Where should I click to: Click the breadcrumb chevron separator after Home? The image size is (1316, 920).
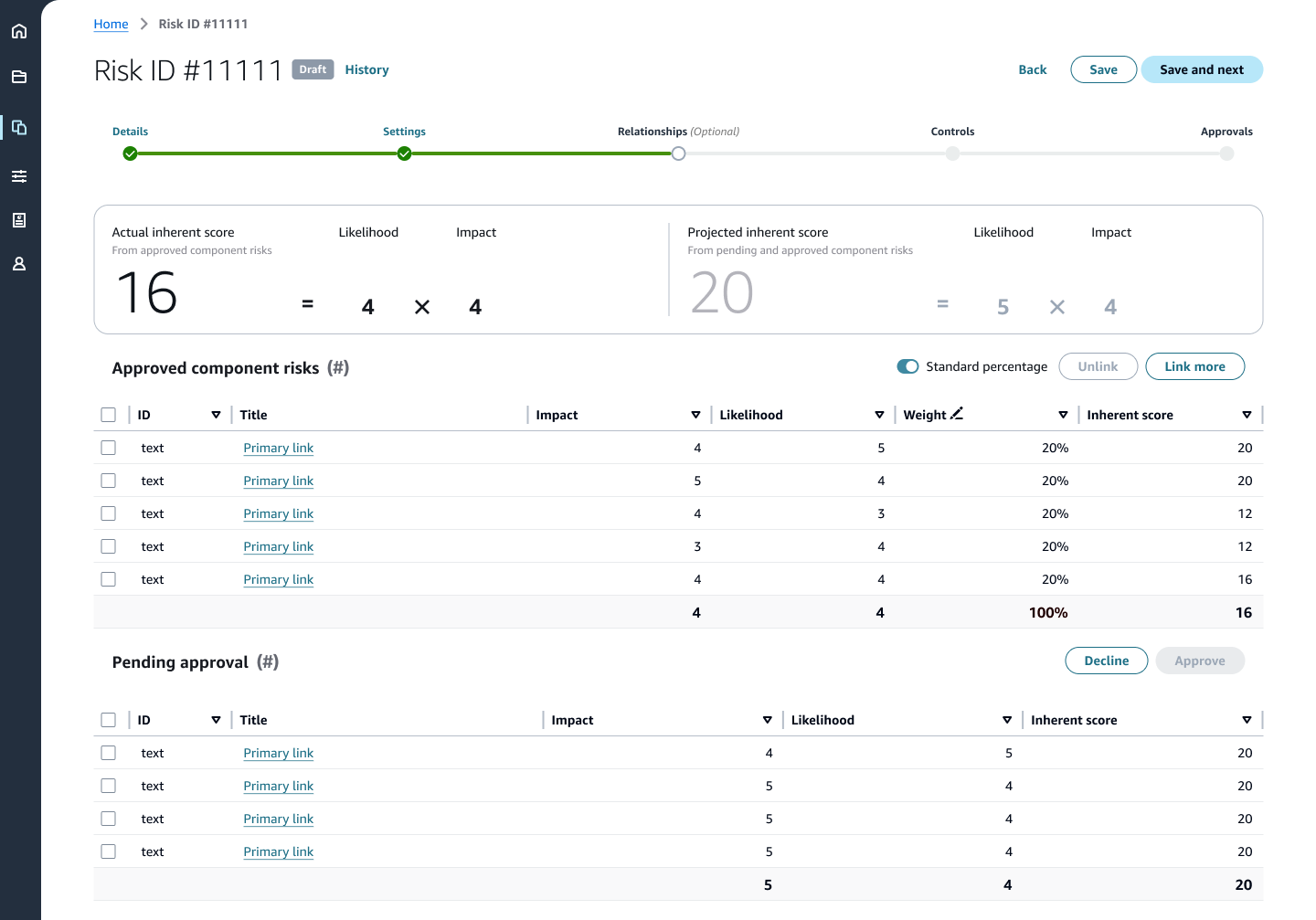143,24
